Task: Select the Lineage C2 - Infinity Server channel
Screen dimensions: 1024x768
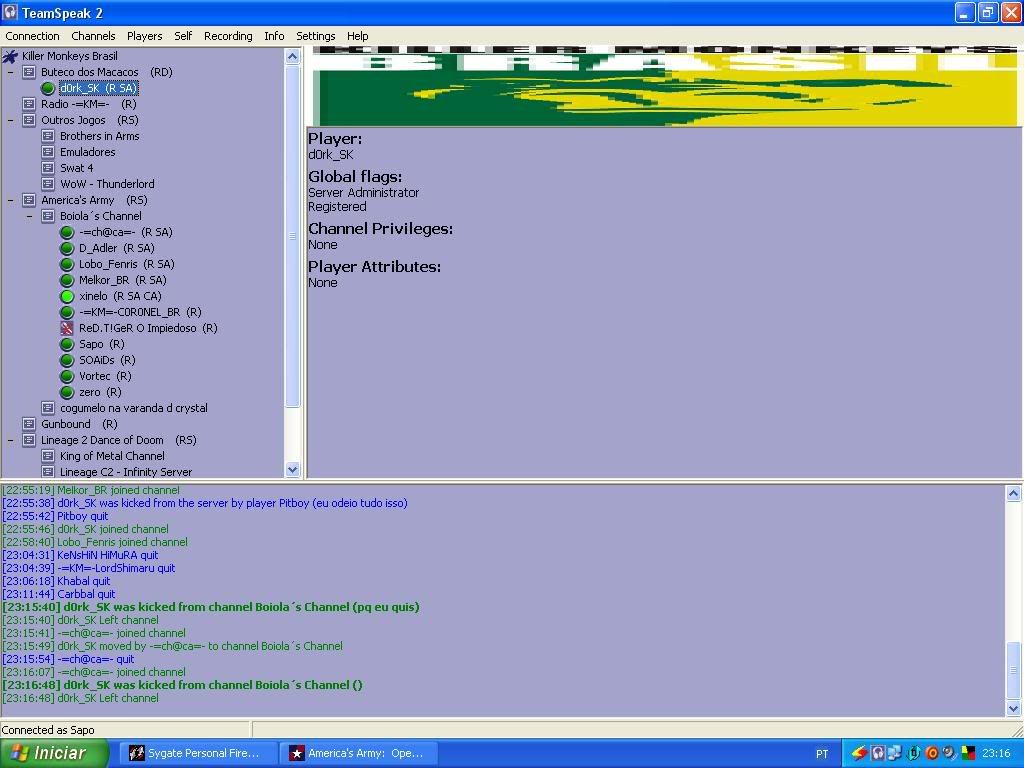Action: pyautogui.click(x=126, y=472)
